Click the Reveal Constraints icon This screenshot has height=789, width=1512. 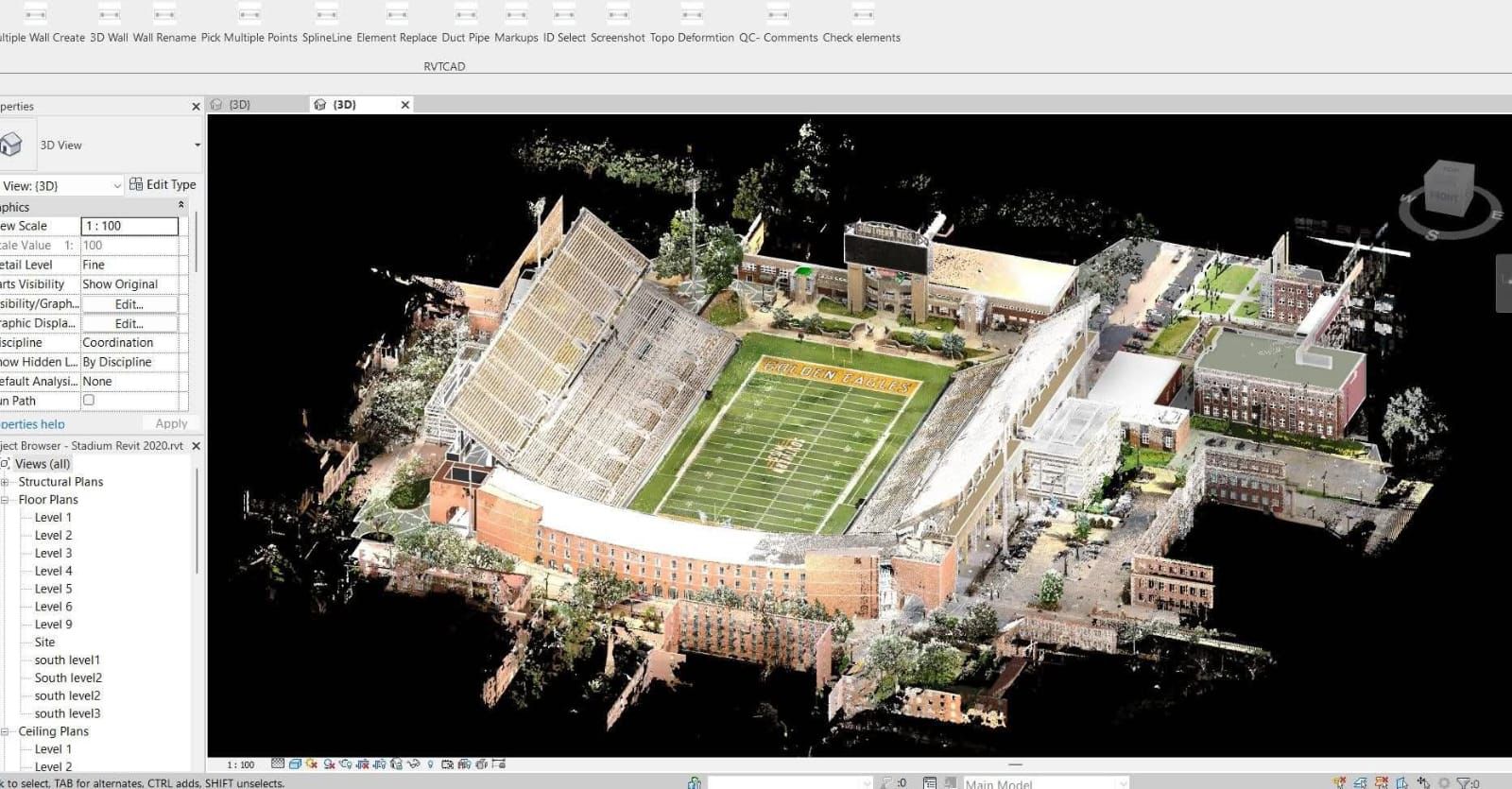(499, 763)
